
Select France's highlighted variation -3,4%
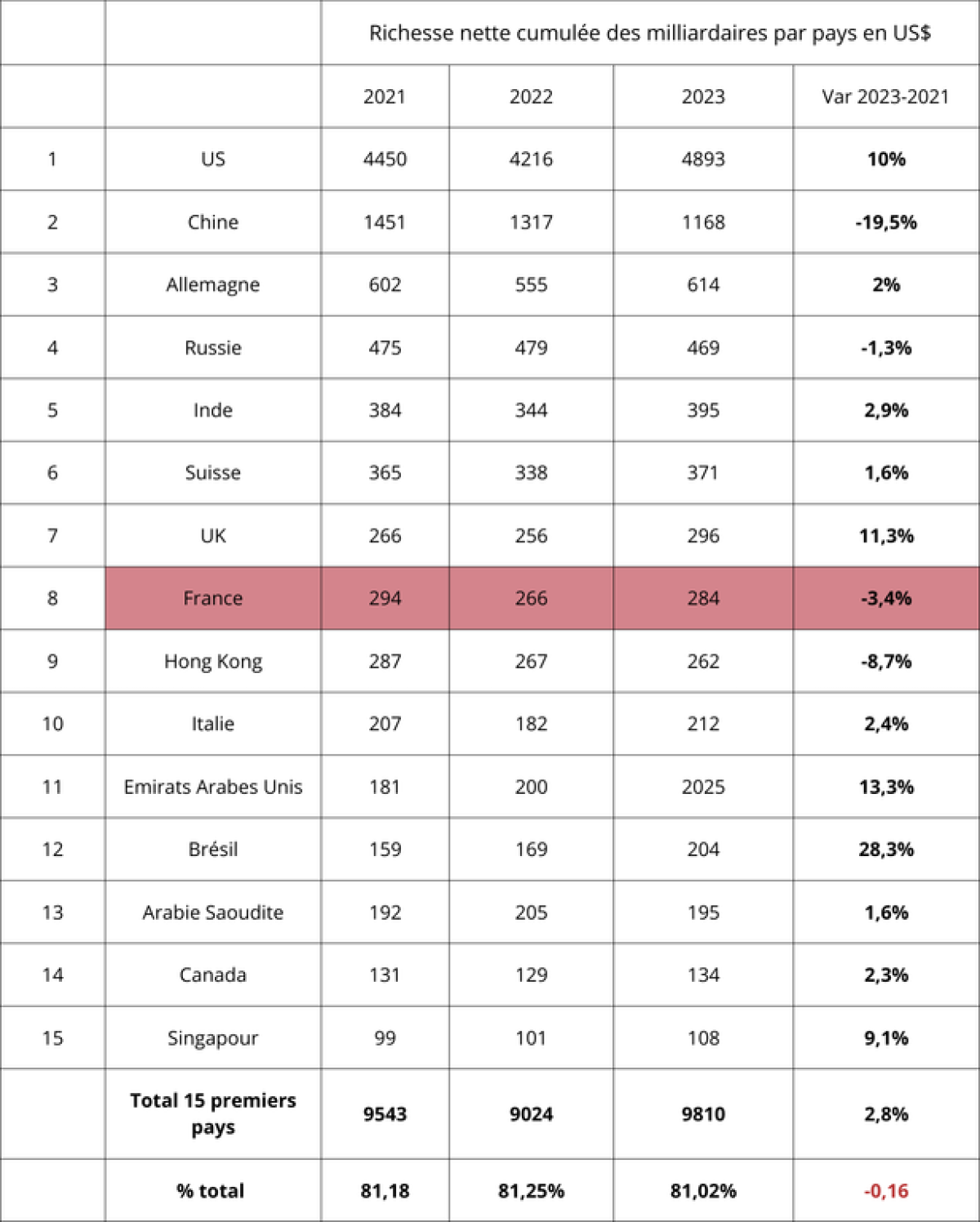tap(885, 599)
